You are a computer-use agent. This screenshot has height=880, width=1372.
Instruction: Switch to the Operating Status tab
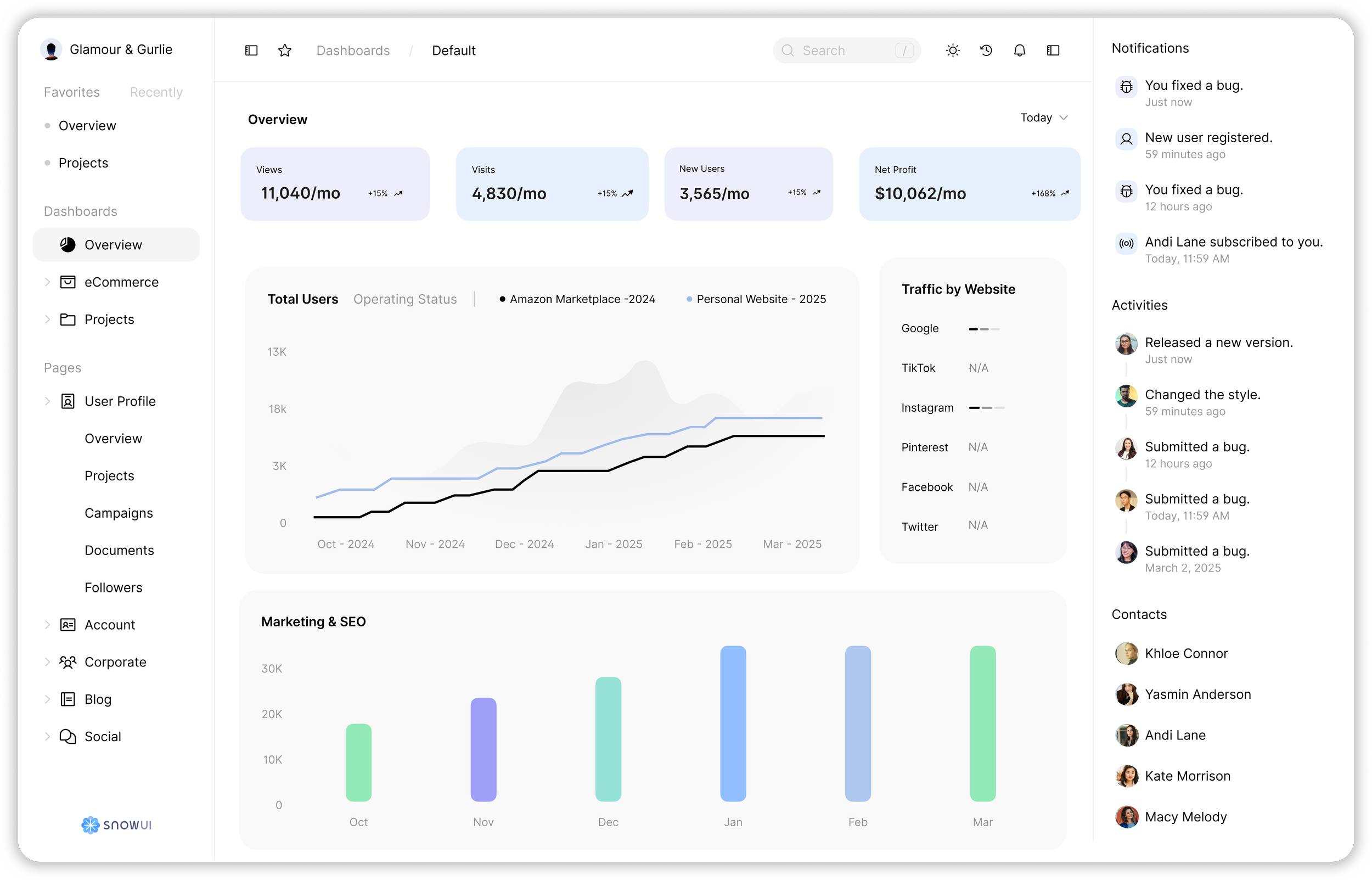405,299
